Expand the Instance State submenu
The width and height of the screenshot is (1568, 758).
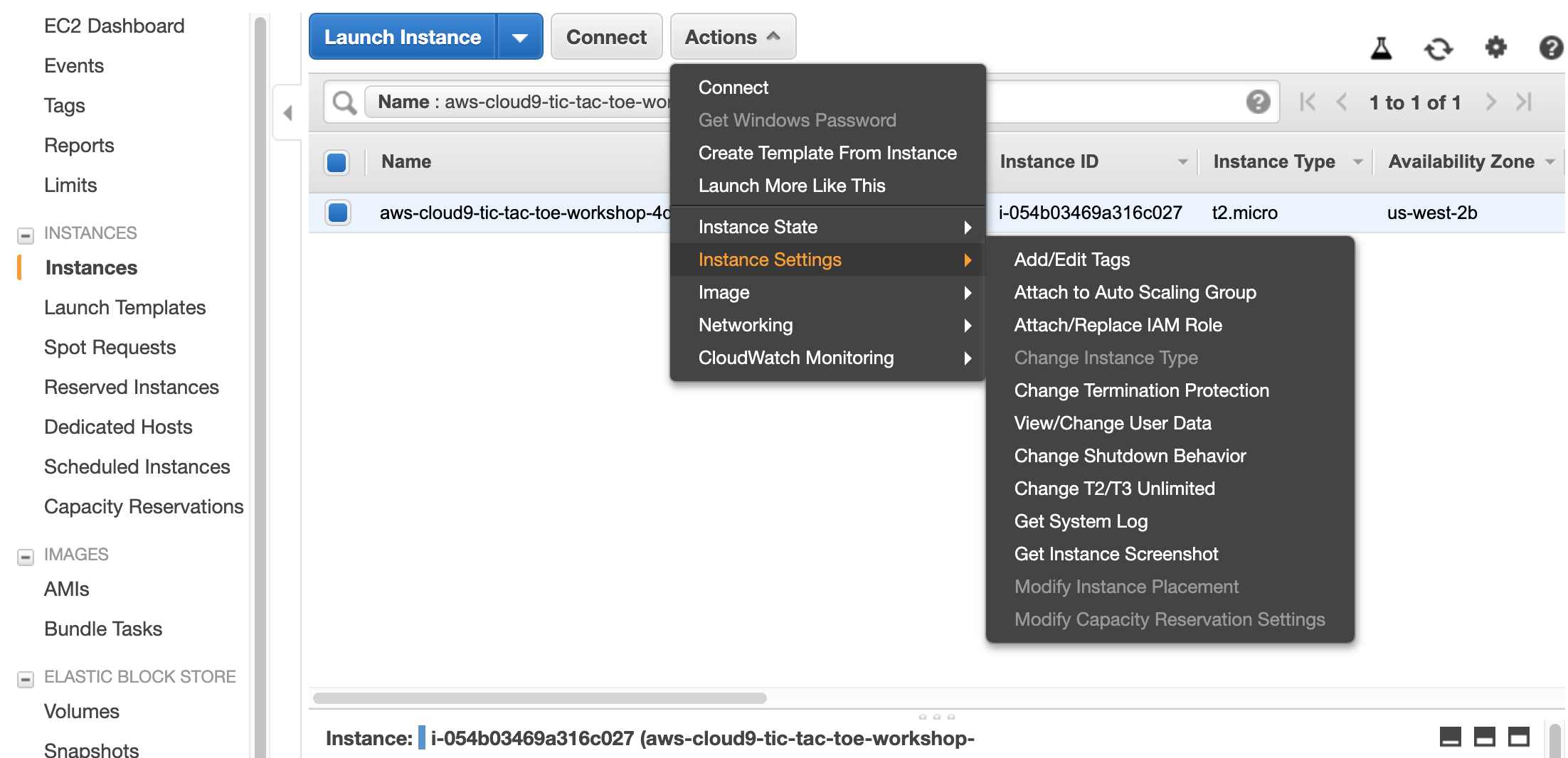(x=828, y=227)
